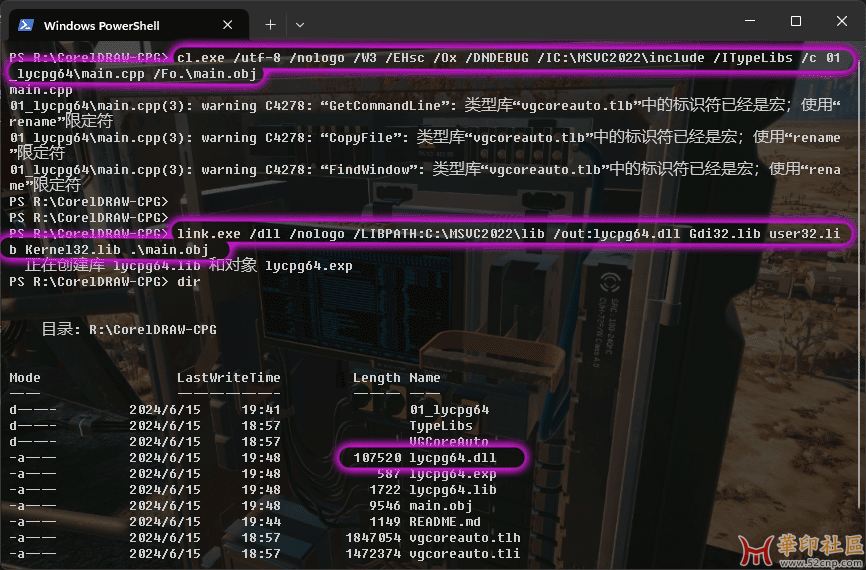
Task: Click the lycpg64.lib and lycpg64.exp creation message
Action: coord(188,266)
